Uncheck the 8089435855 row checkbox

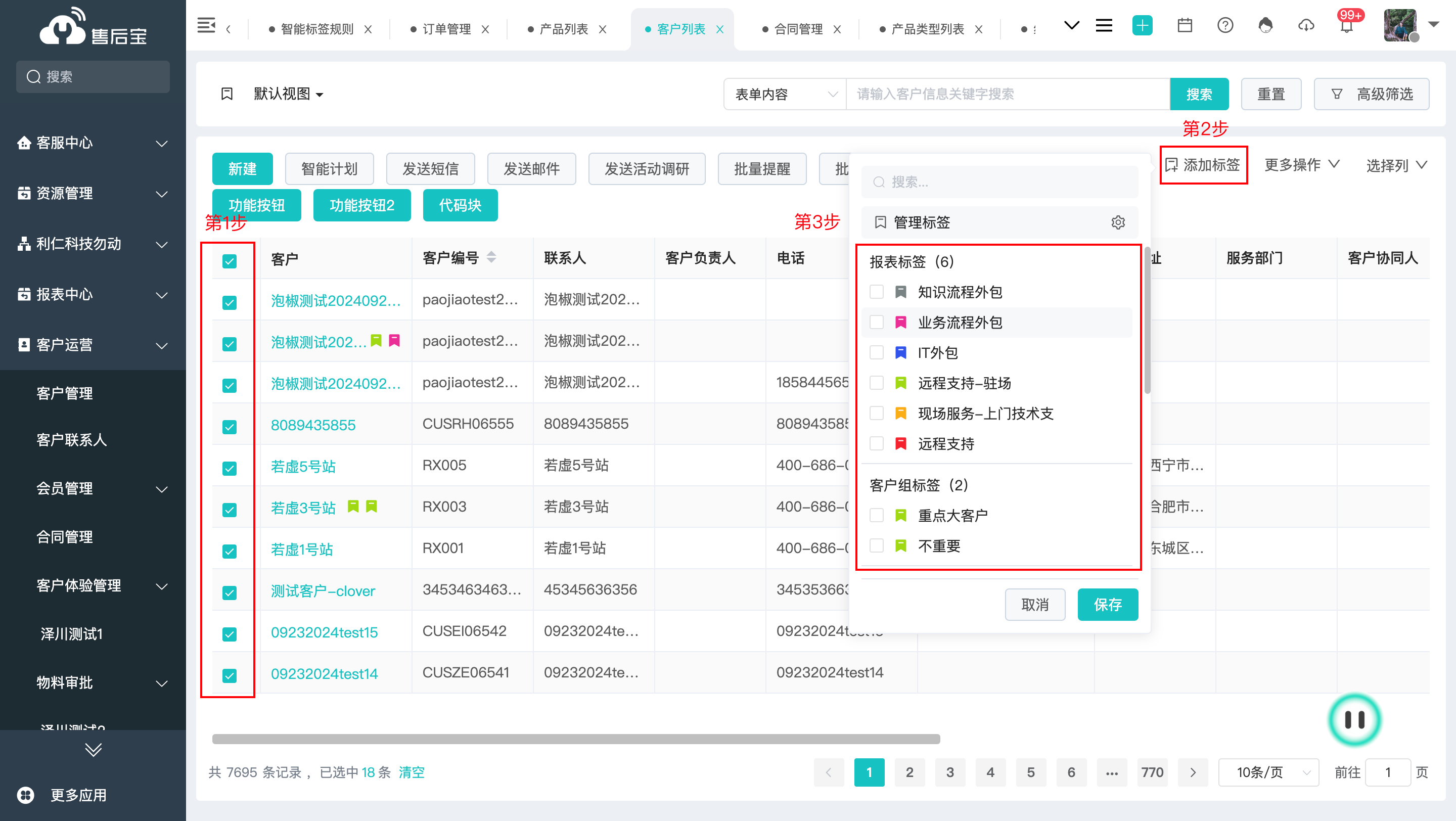click(x=230, y=427)
